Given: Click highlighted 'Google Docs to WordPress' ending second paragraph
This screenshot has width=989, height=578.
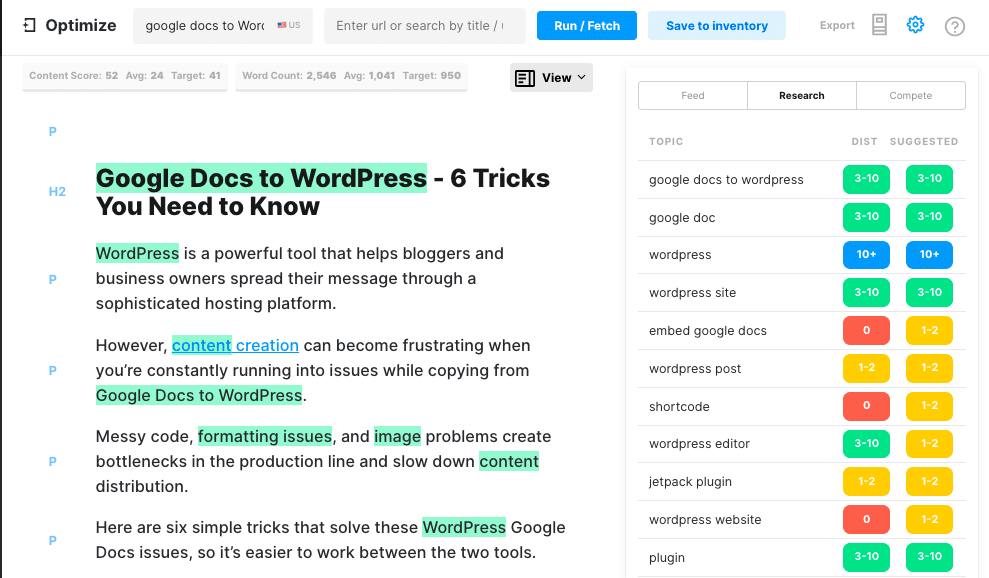Looking at the screenshot, I should tap(199, 395).
